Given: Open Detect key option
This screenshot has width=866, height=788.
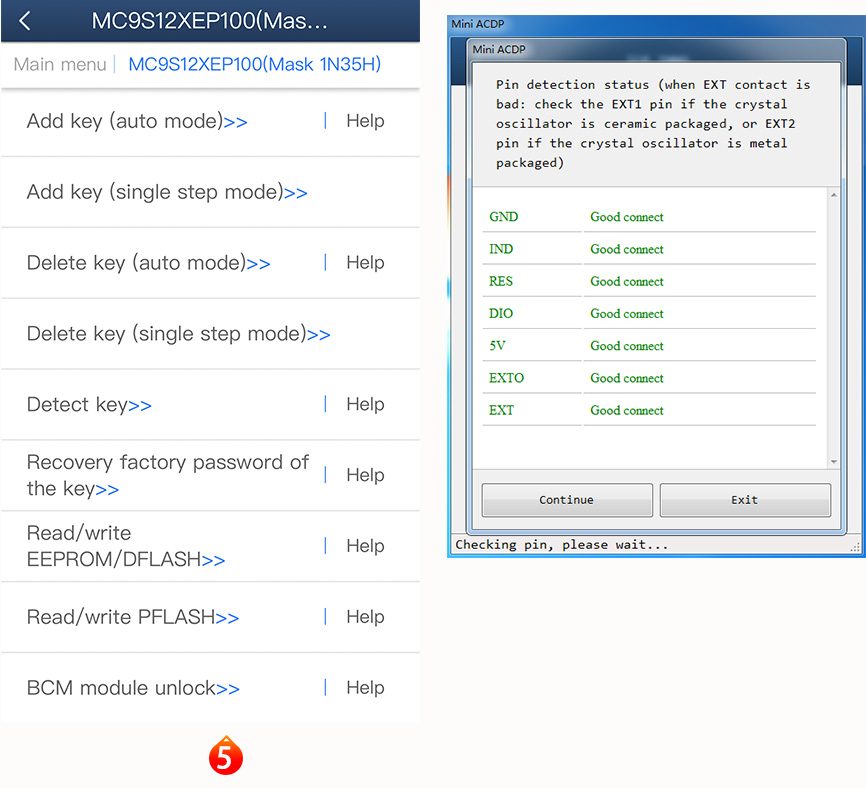Looking at the screenshot, I should click(x=89, y=405).
